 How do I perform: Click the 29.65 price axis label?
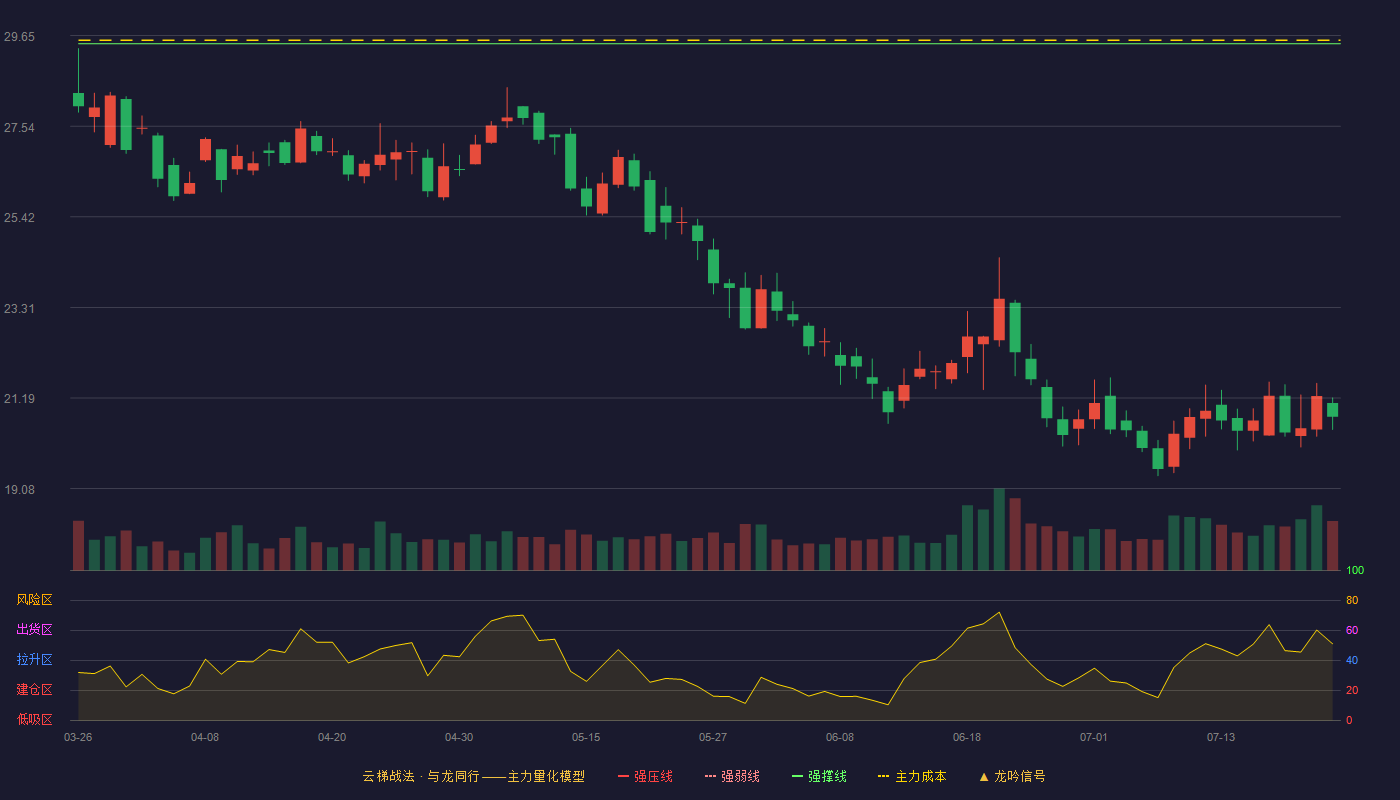[19, 37]
